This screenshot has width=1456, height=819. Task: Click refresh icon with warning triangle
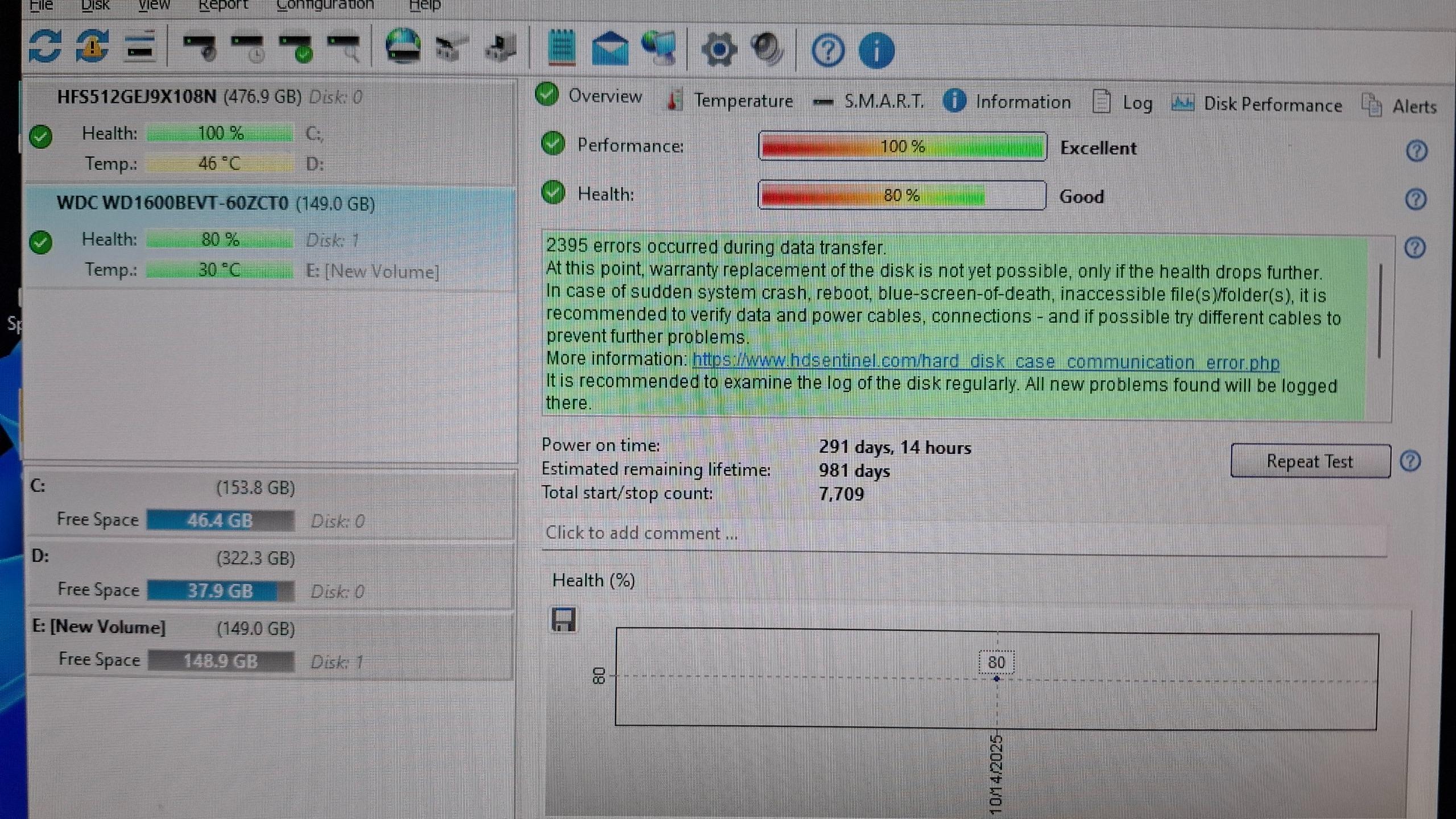point(93,47)
